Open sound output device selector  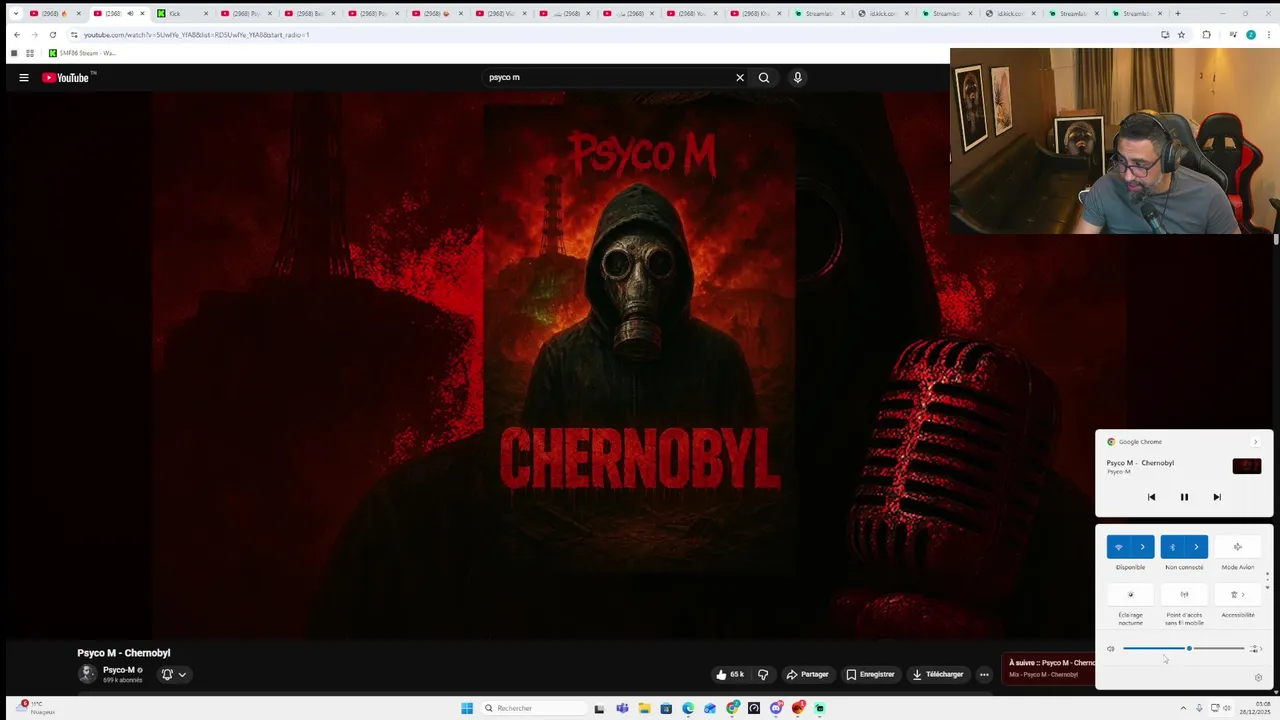click(x=1255, y=649)
